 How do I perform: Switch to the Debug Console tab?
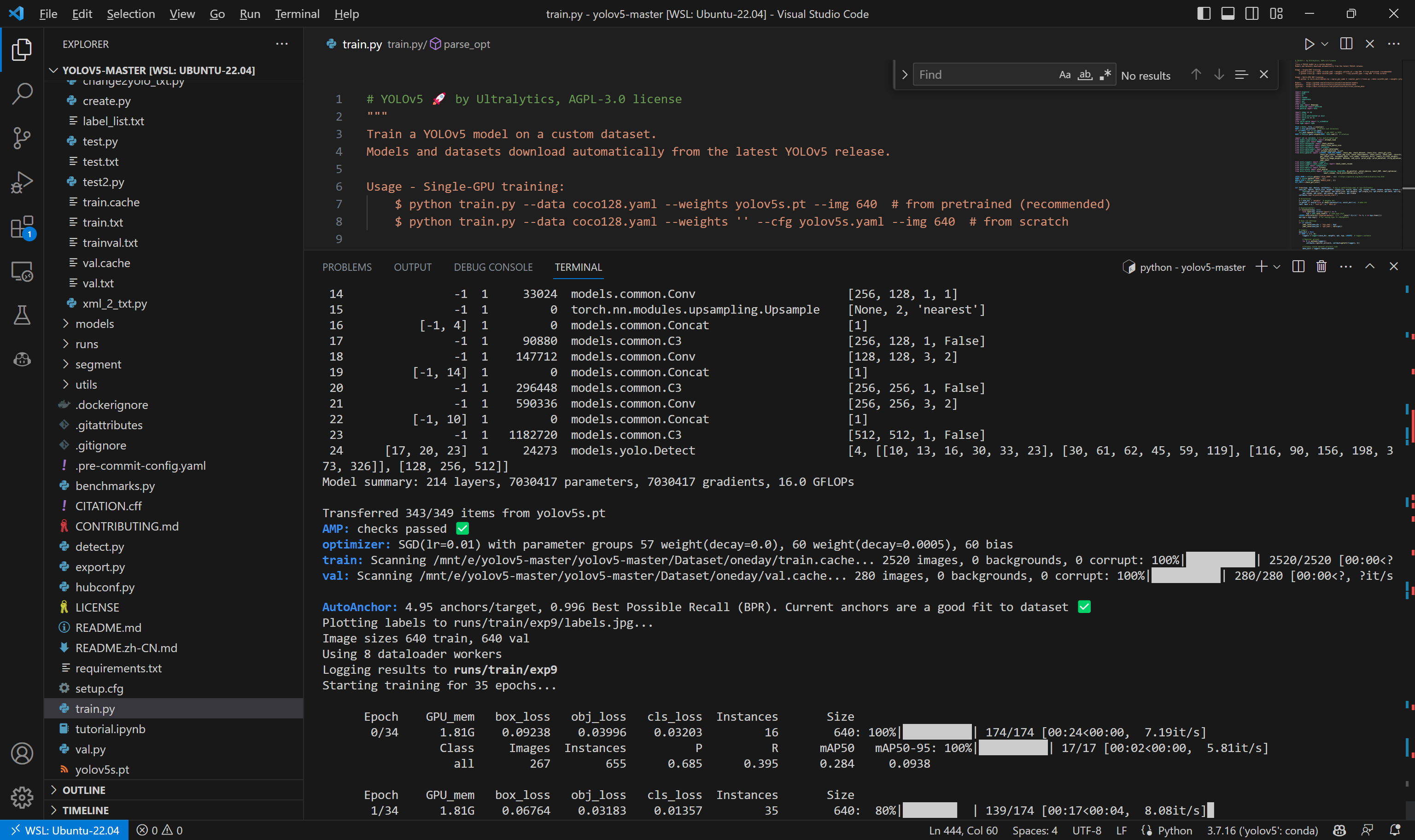pyautogui.click(x=493, y=267)
